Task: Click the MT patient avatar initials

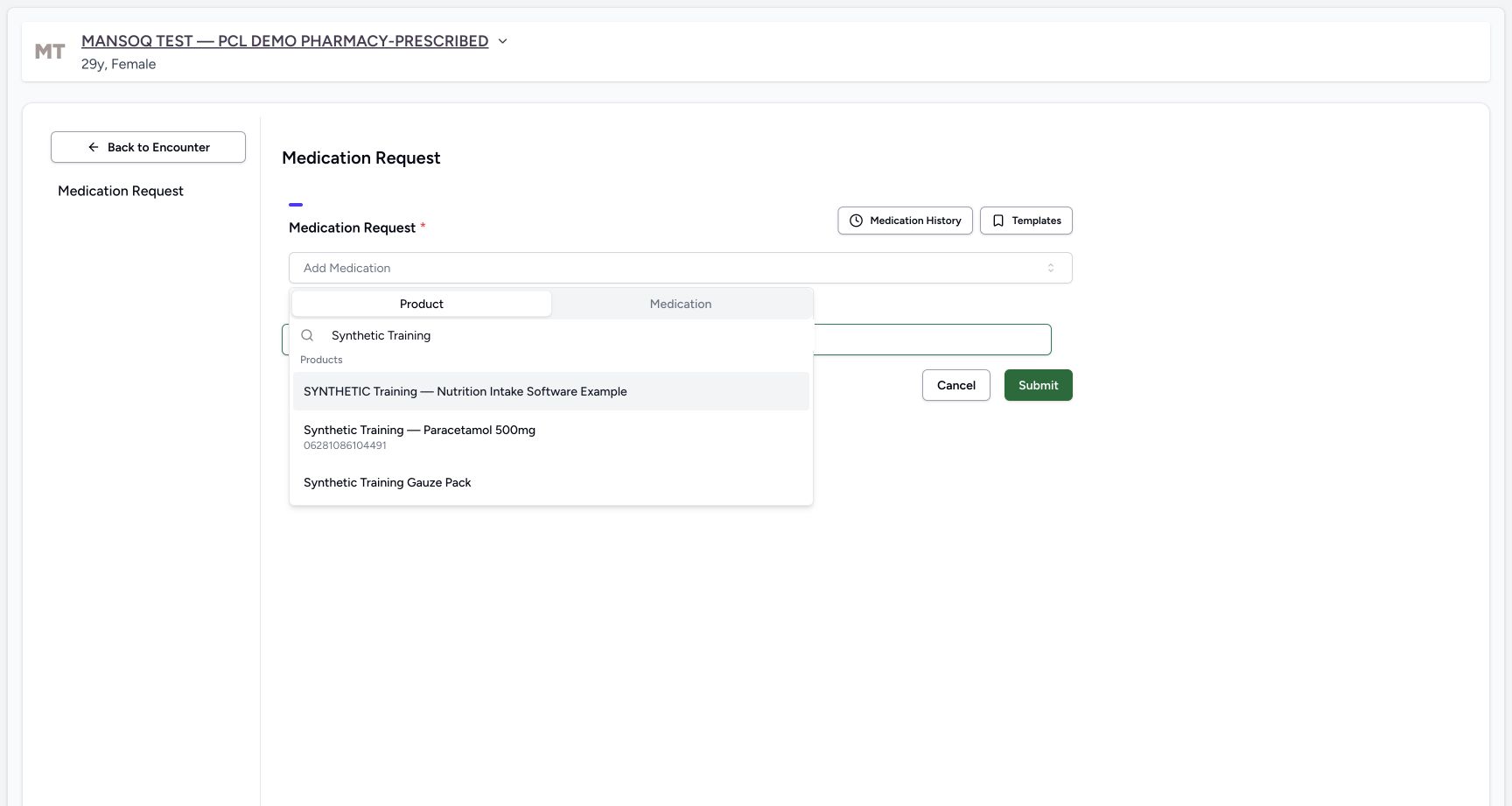Action: 50,52
